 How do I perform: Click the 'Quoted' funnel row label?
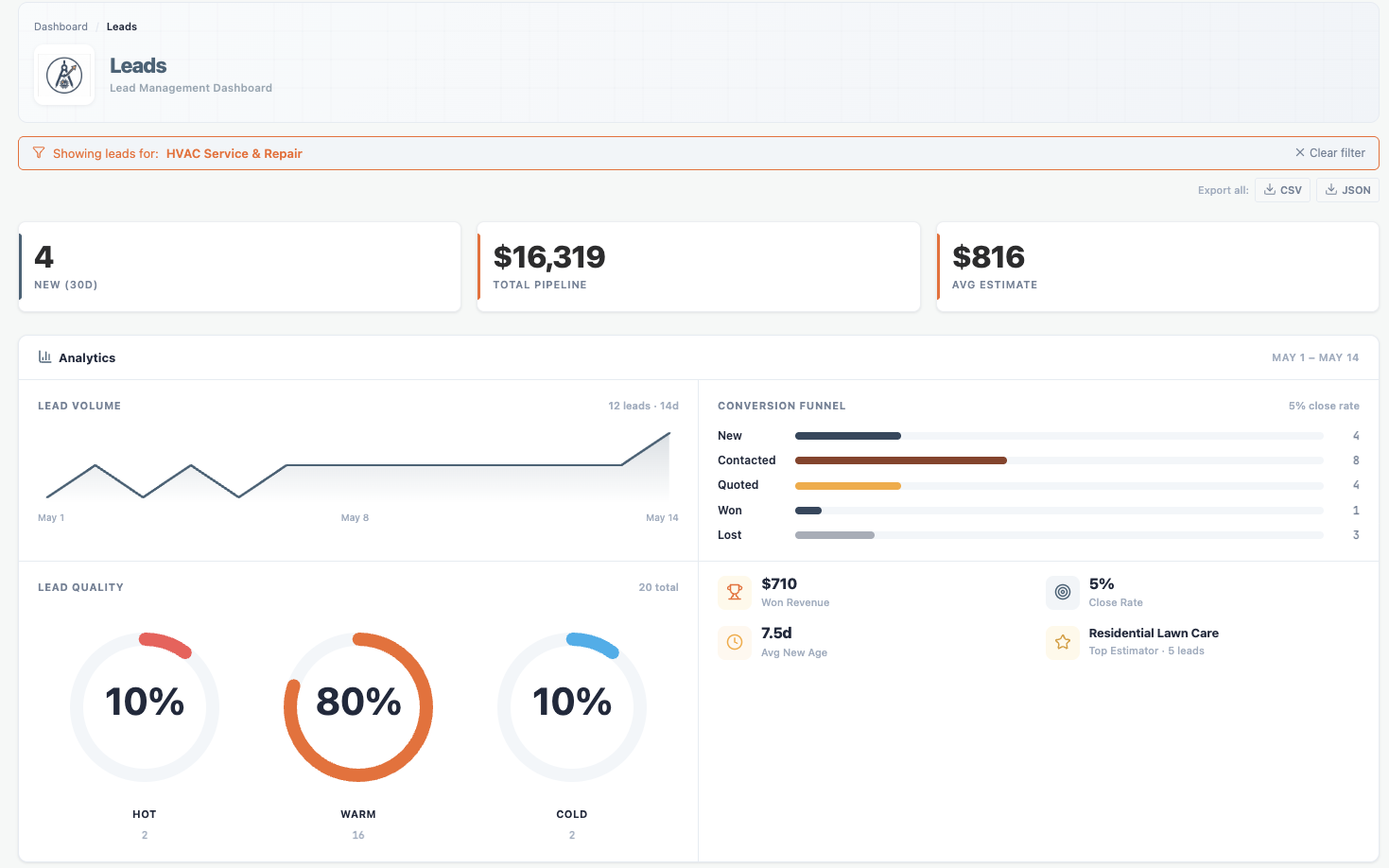738,485
